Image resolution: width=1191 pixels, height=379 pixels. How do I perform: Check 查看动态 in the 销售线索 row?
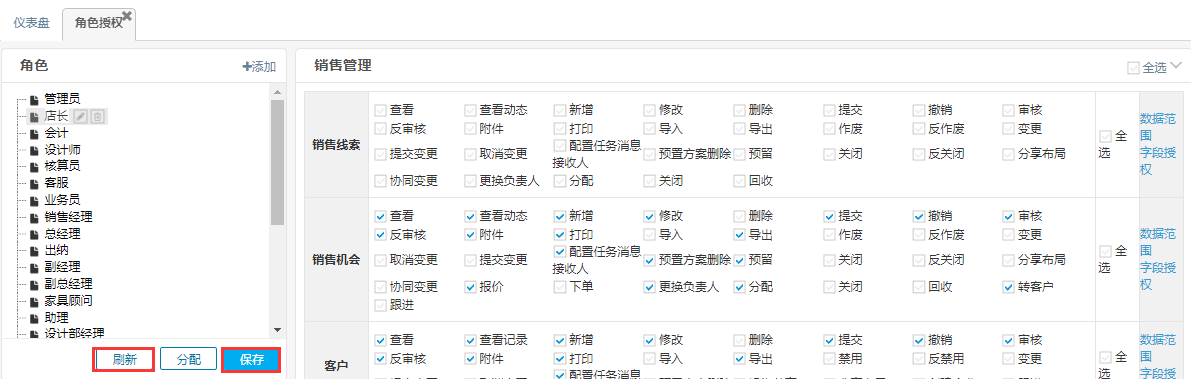point(470,111)
